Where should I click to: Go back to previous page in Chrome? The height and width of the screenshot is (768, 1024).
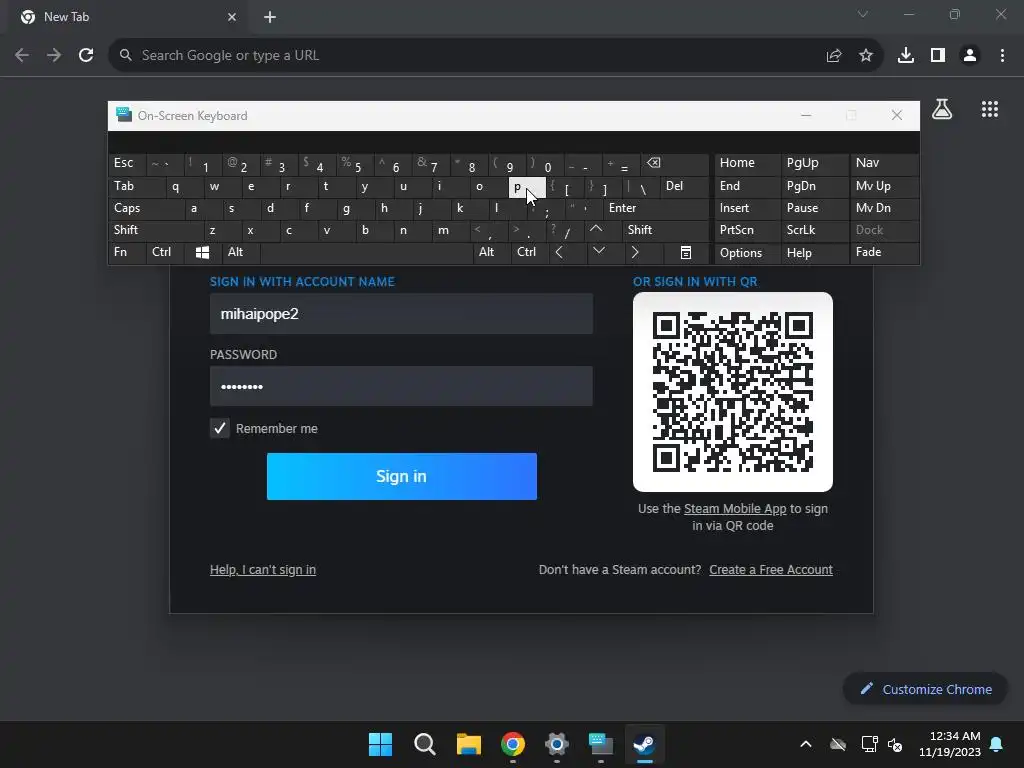point(22,56)
